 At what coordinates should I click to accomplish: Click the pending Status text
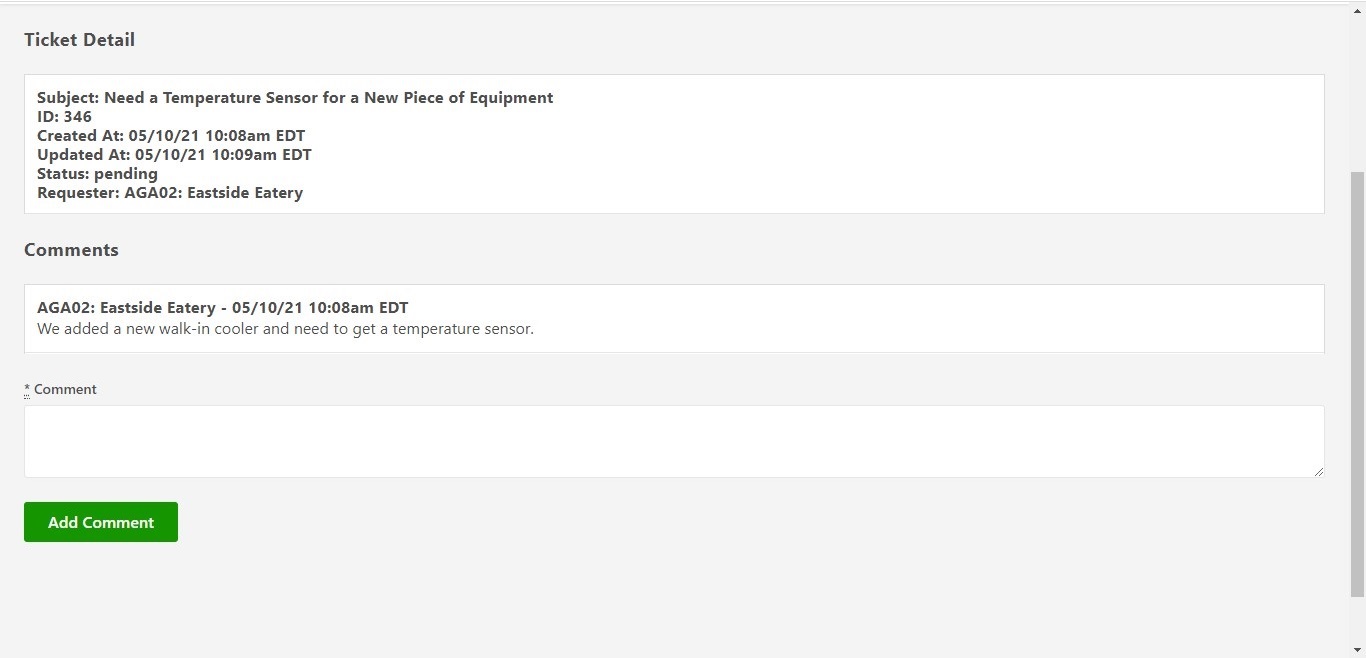pyautogui.click(x=97, y=173)
